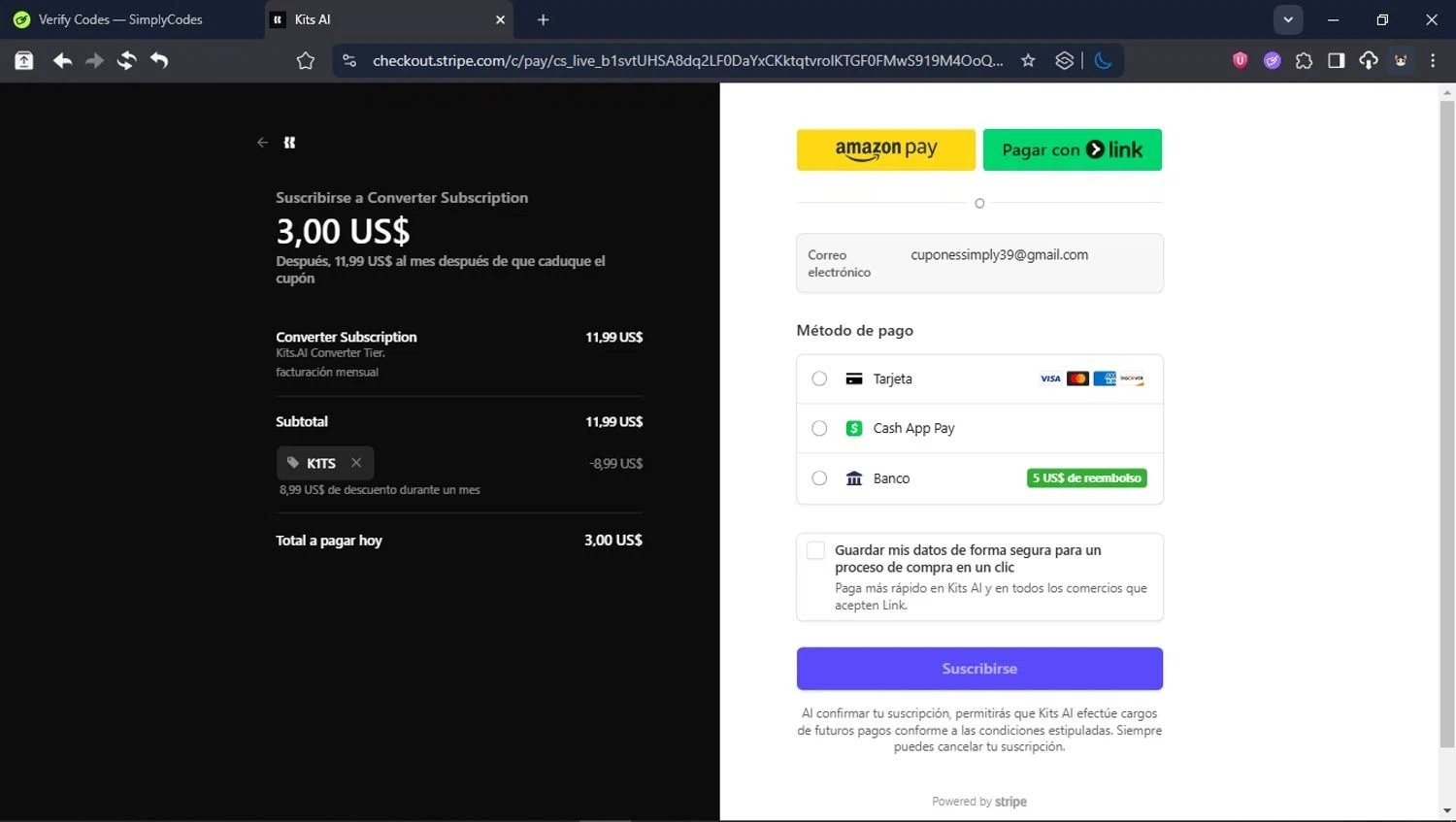Open the browser three-dot menu
1456x822 pixels.
[1433, 60]
